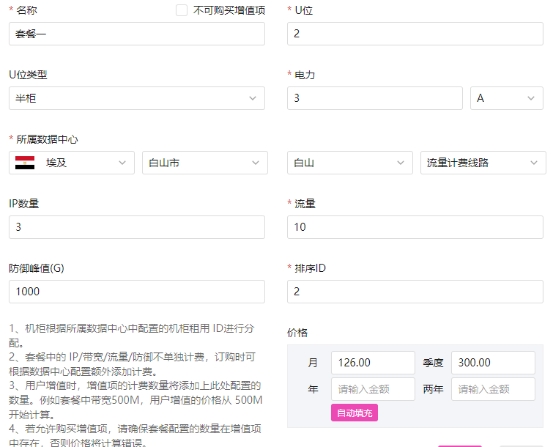Focus the quarterly price field 300.00
Image resolution: width=554 pixels, height=447 pixels.
(x=493, y=363)
